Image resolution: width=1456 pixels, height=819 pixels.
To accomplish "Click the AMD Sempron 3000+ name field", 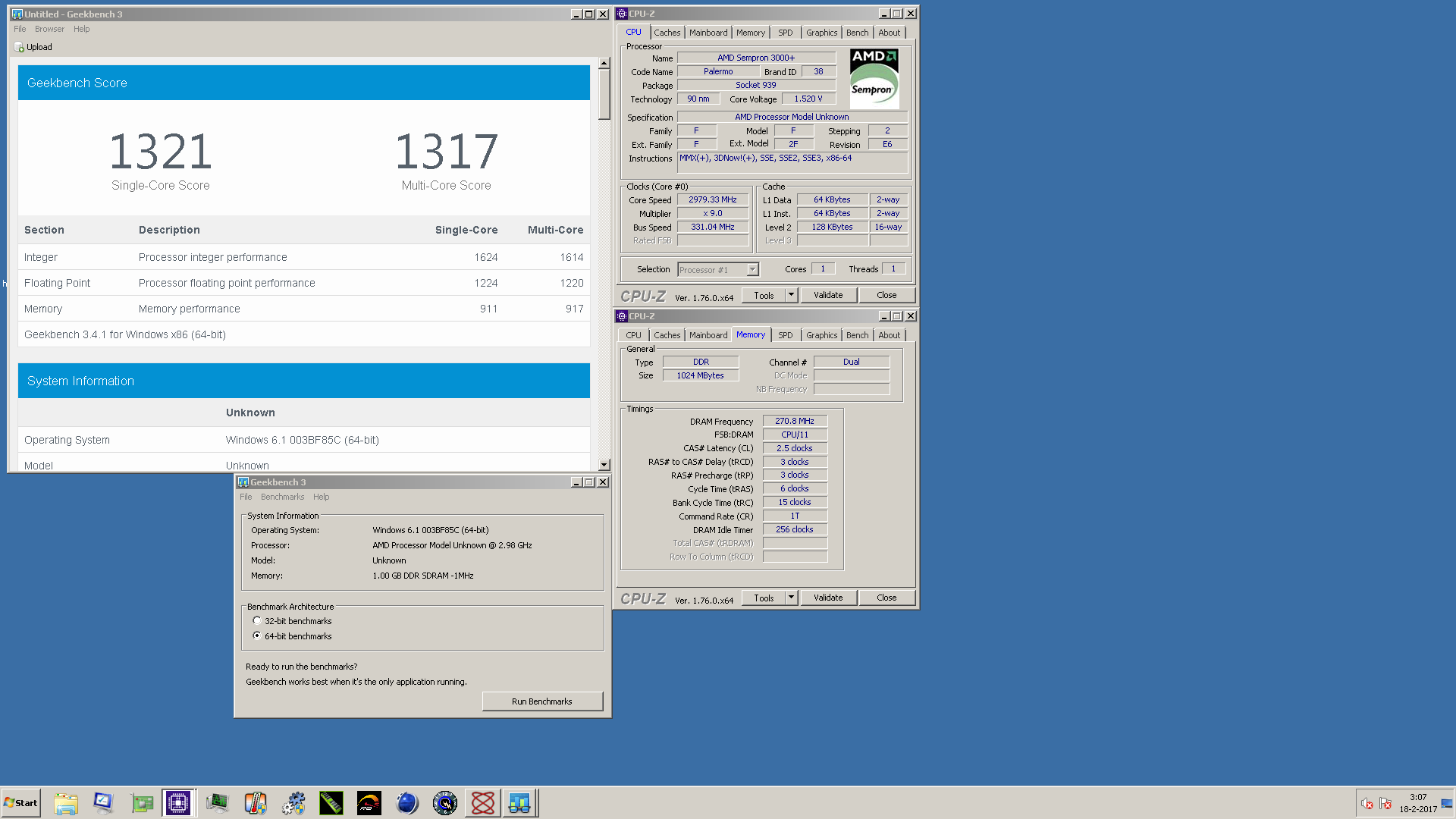I will 755,58.
